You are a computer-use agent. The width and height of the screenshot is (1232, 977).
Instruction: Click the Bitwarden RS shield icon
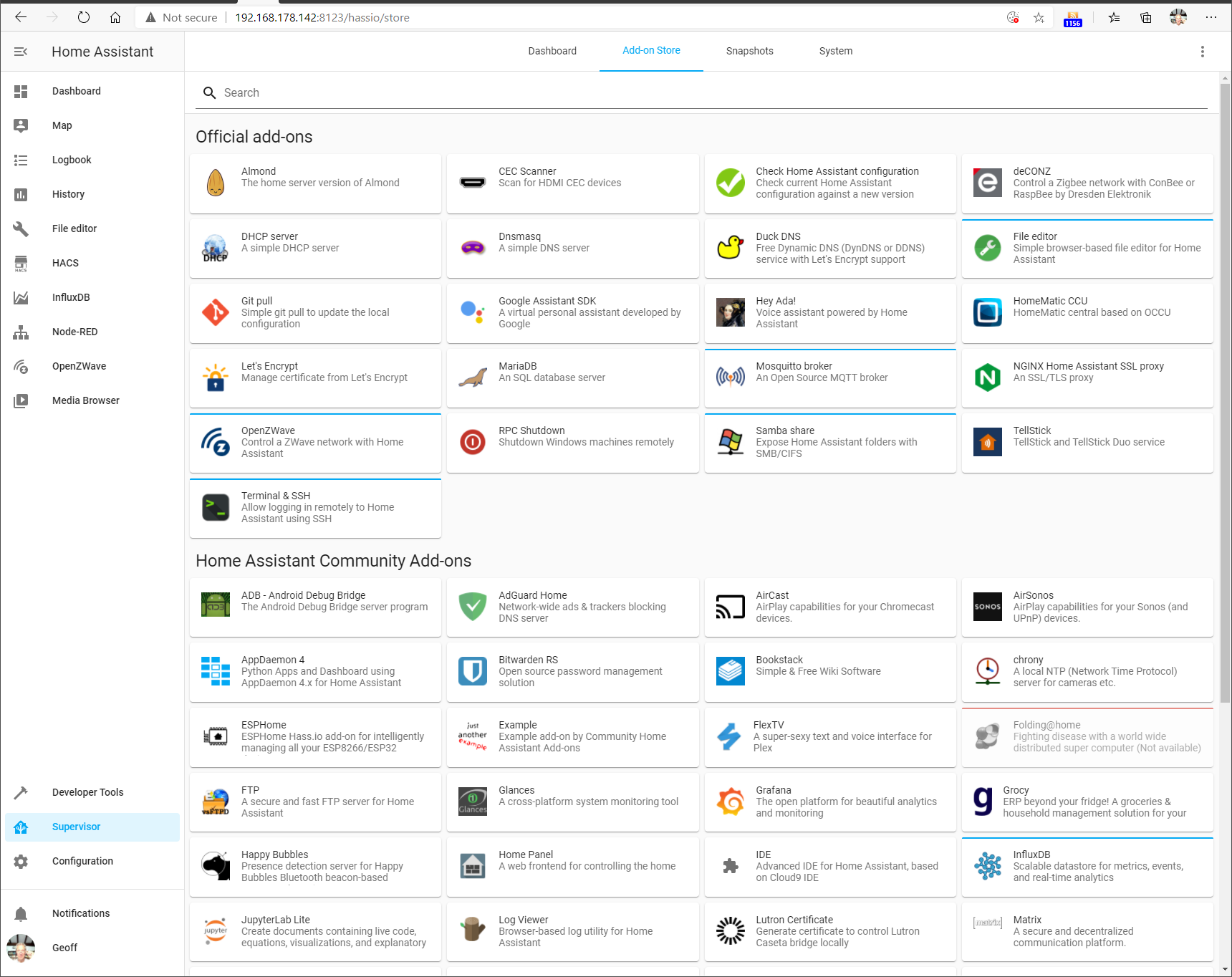(473, 671)
